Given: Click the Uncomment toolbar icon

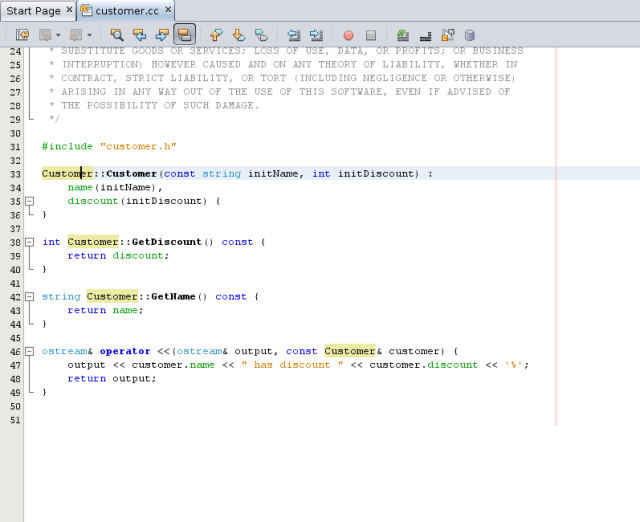Looking at the screenshot, I should [x=425, y=36].
